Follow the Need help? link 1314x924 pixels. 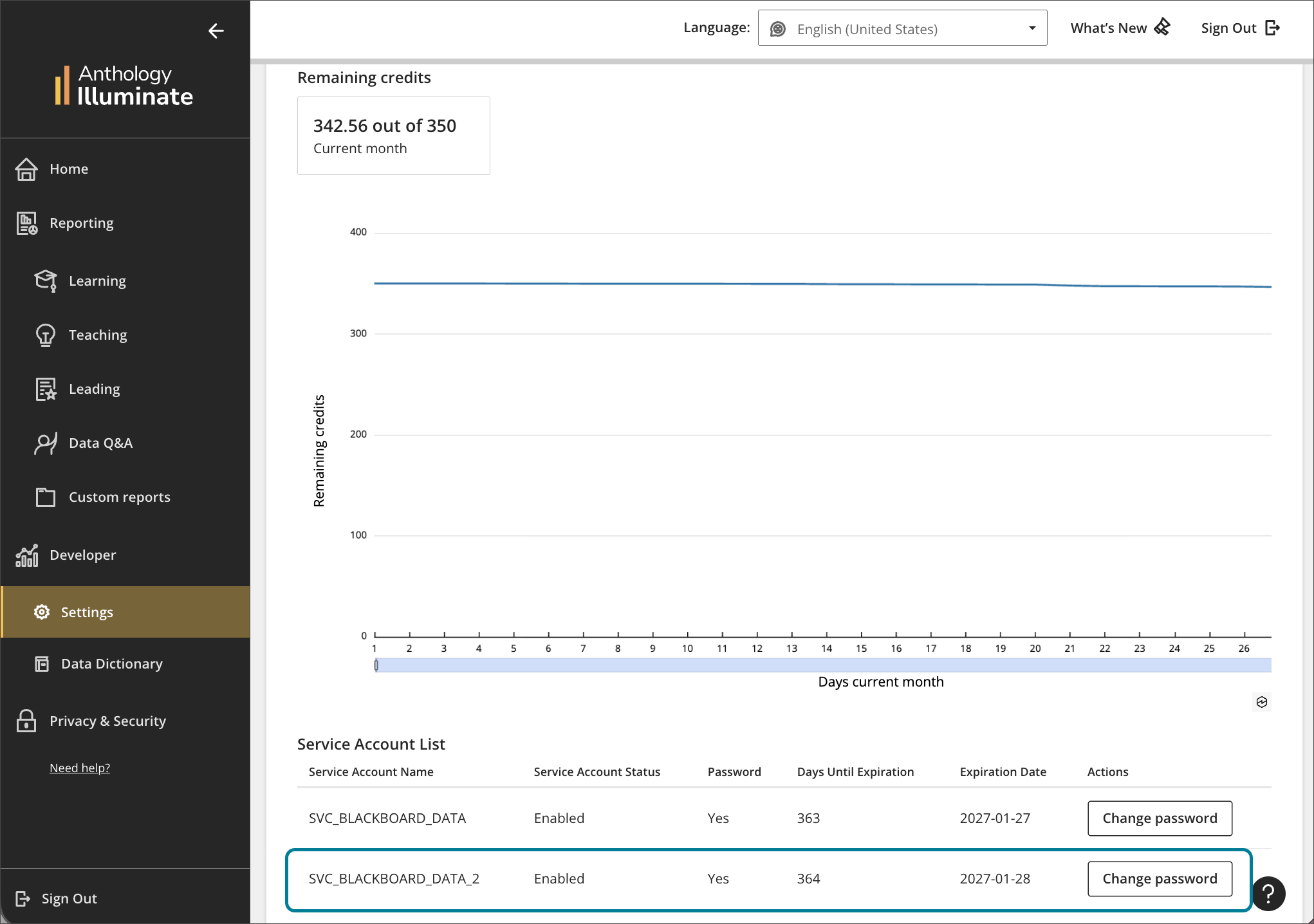[80, 768]
